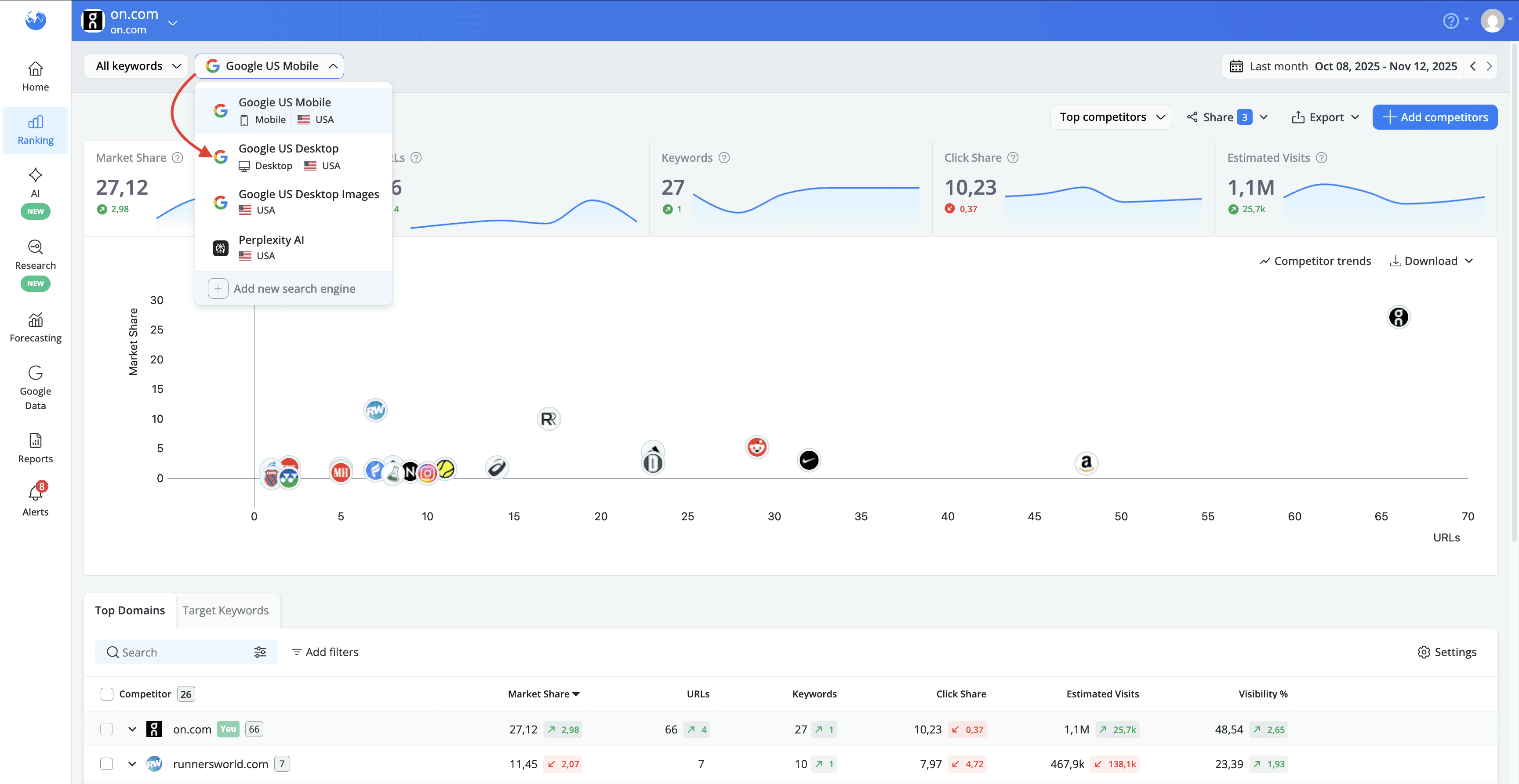Viewport: 1519px width, 784px height.
Task: Open Google Data section in sidebar
Action: pos(35,387)
